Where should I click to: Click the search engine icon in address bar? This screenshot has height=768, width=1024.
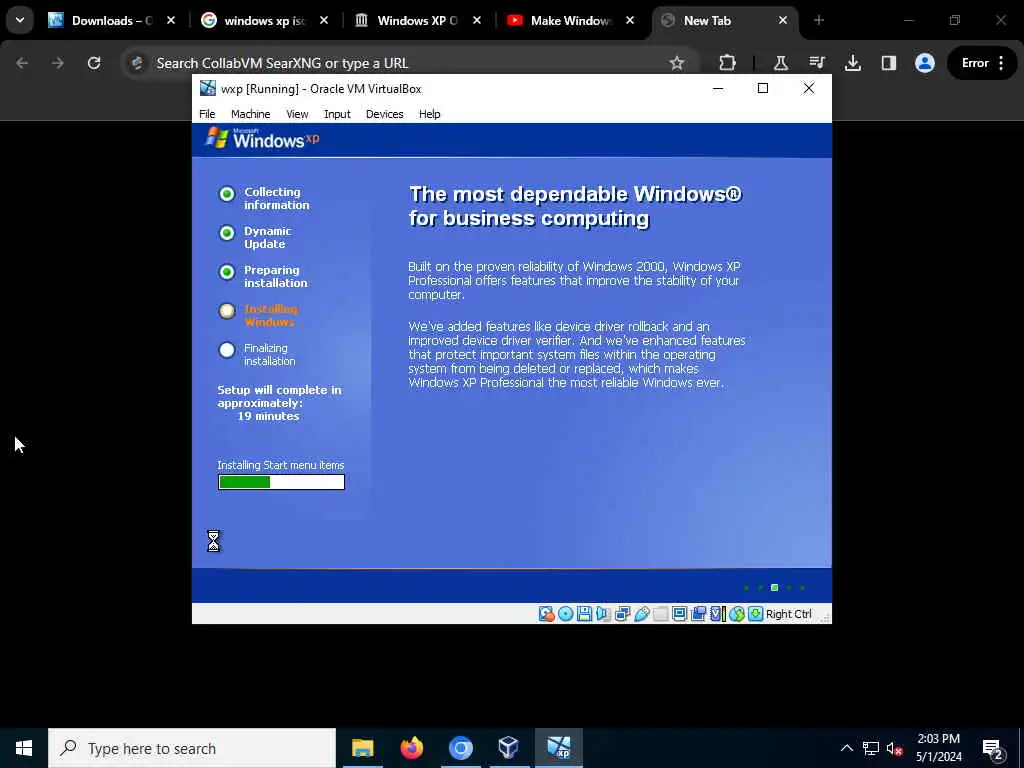click(x=137, y=63)
